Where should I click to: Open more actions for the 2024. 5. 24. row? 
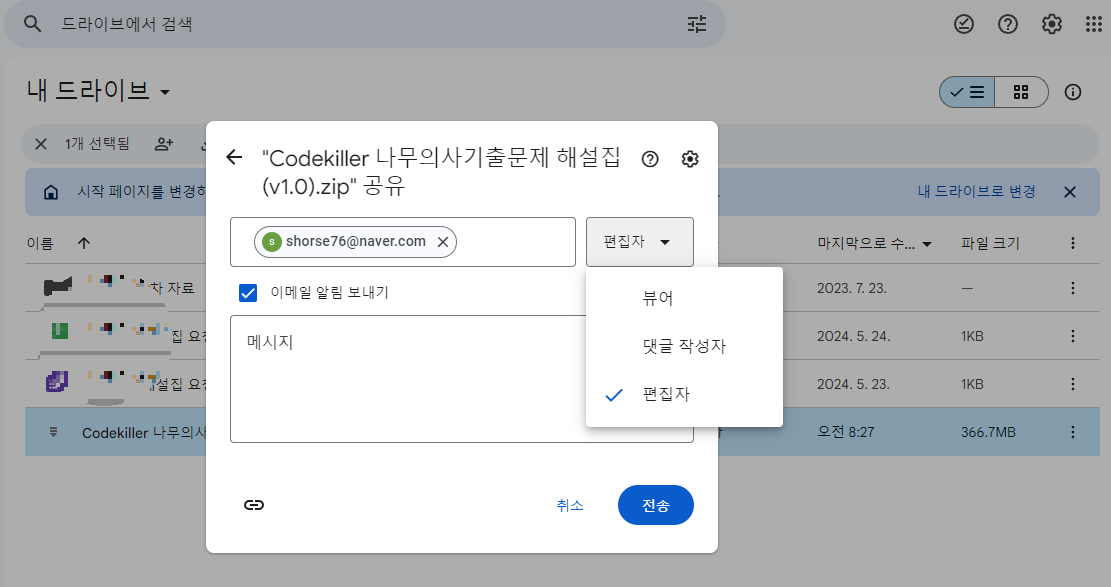tap(1073, 336)
